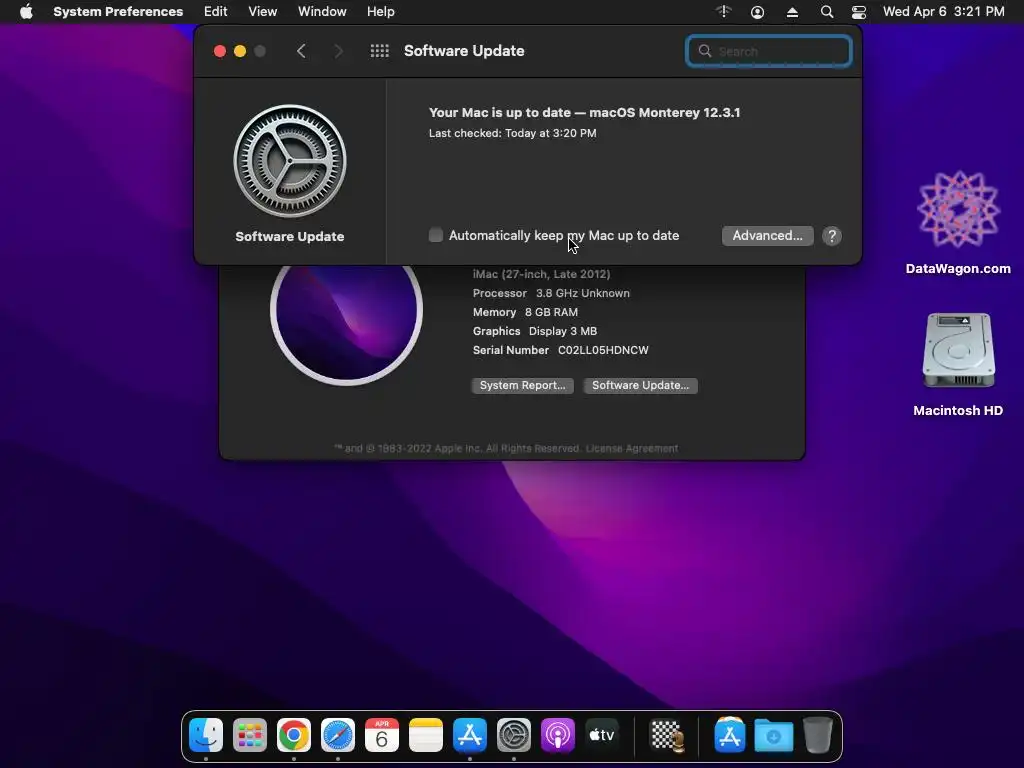Open the Apple menu

click(x=26, y=12)
